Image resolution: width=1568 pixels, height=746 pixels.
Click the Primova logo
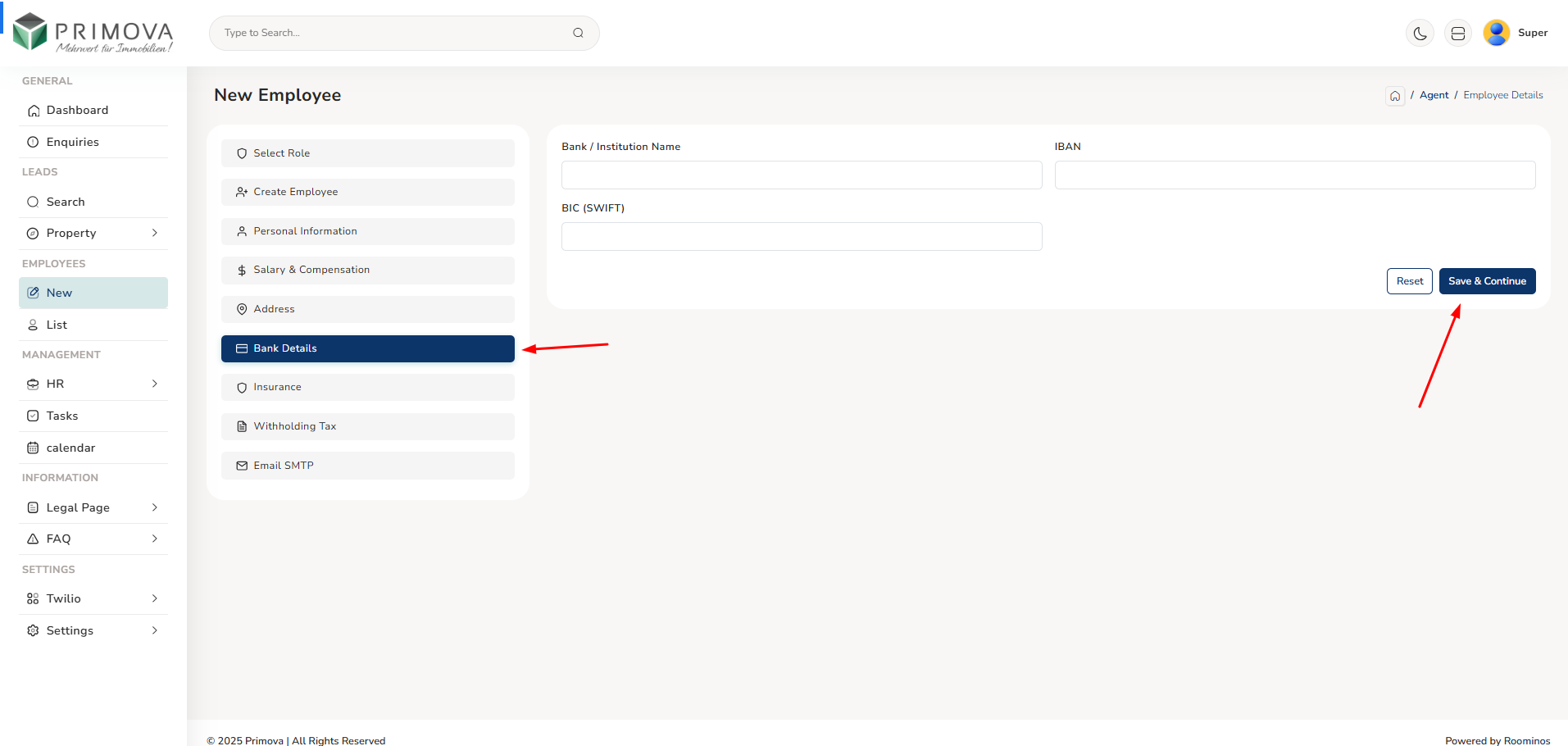pos(93,33)
